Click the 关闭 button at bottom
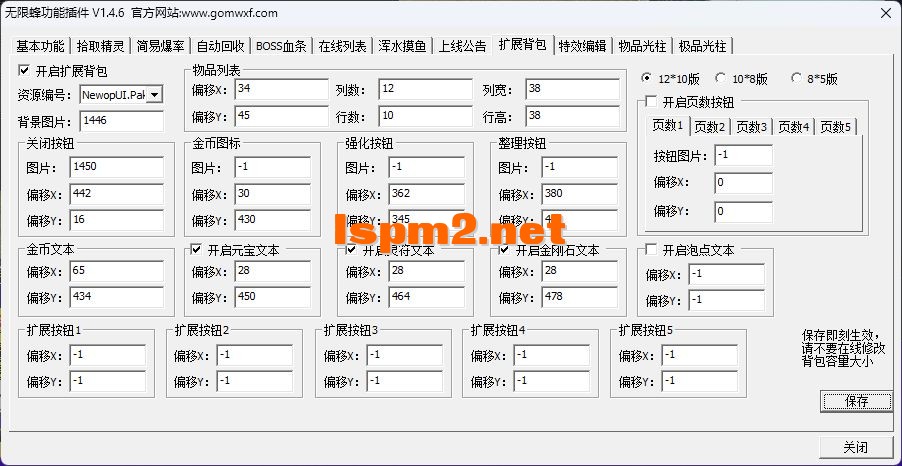This screenshot has height=466, width=902. click(x=855, y=447)
